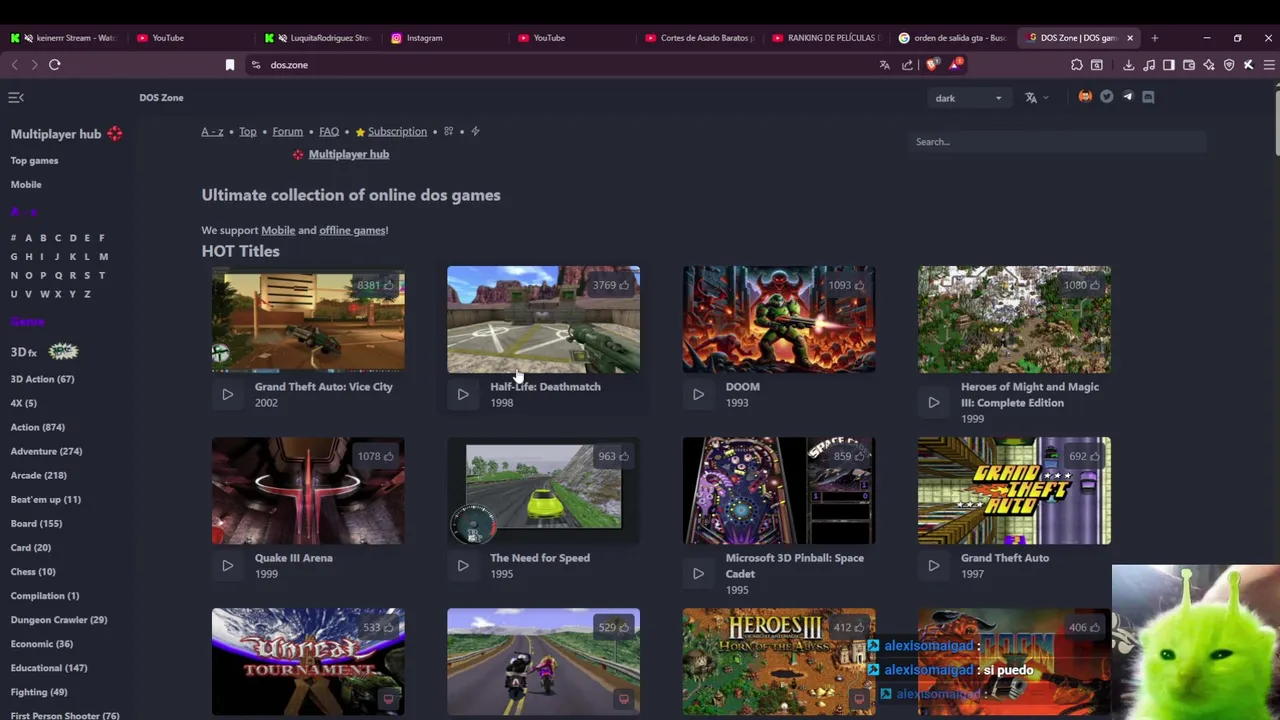Open the Heroes III Horn of the Abyss thumbnail

(x=779, y=661)
